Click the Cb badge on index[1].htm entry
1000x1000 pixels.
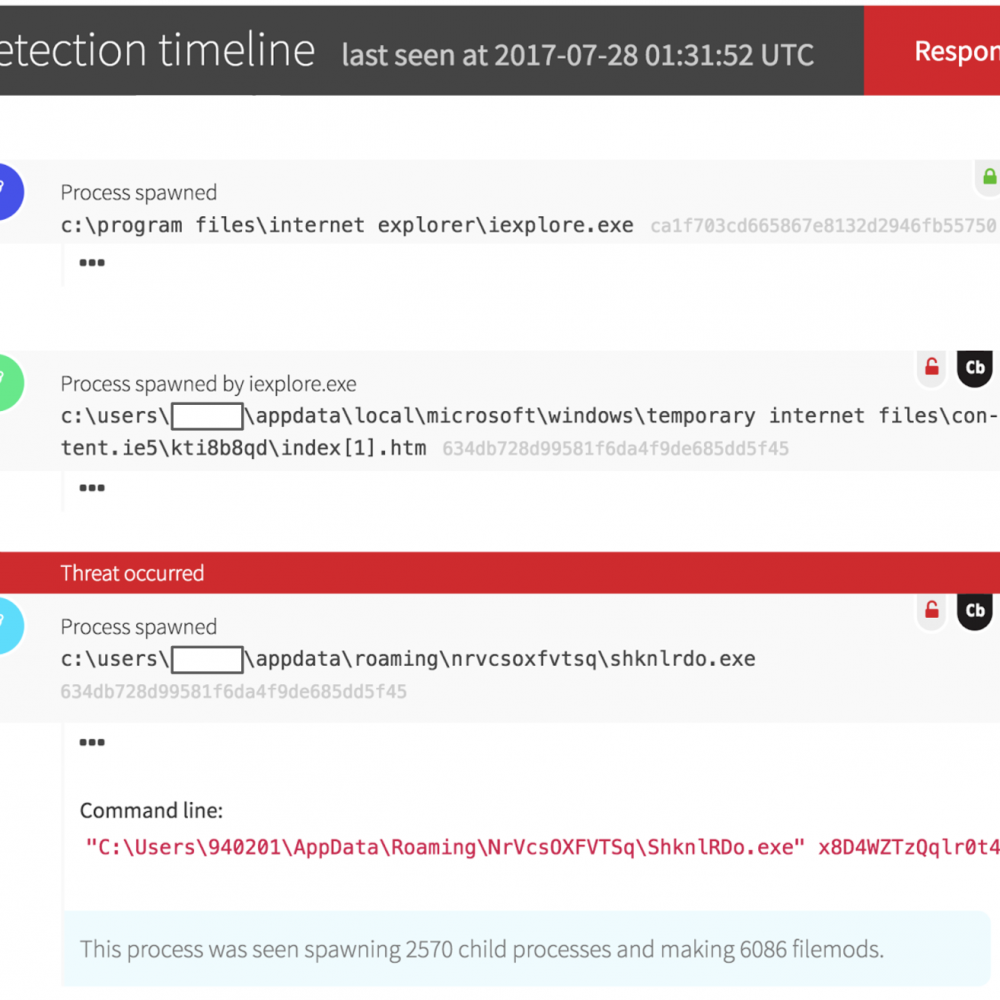[x=975, y=368]
